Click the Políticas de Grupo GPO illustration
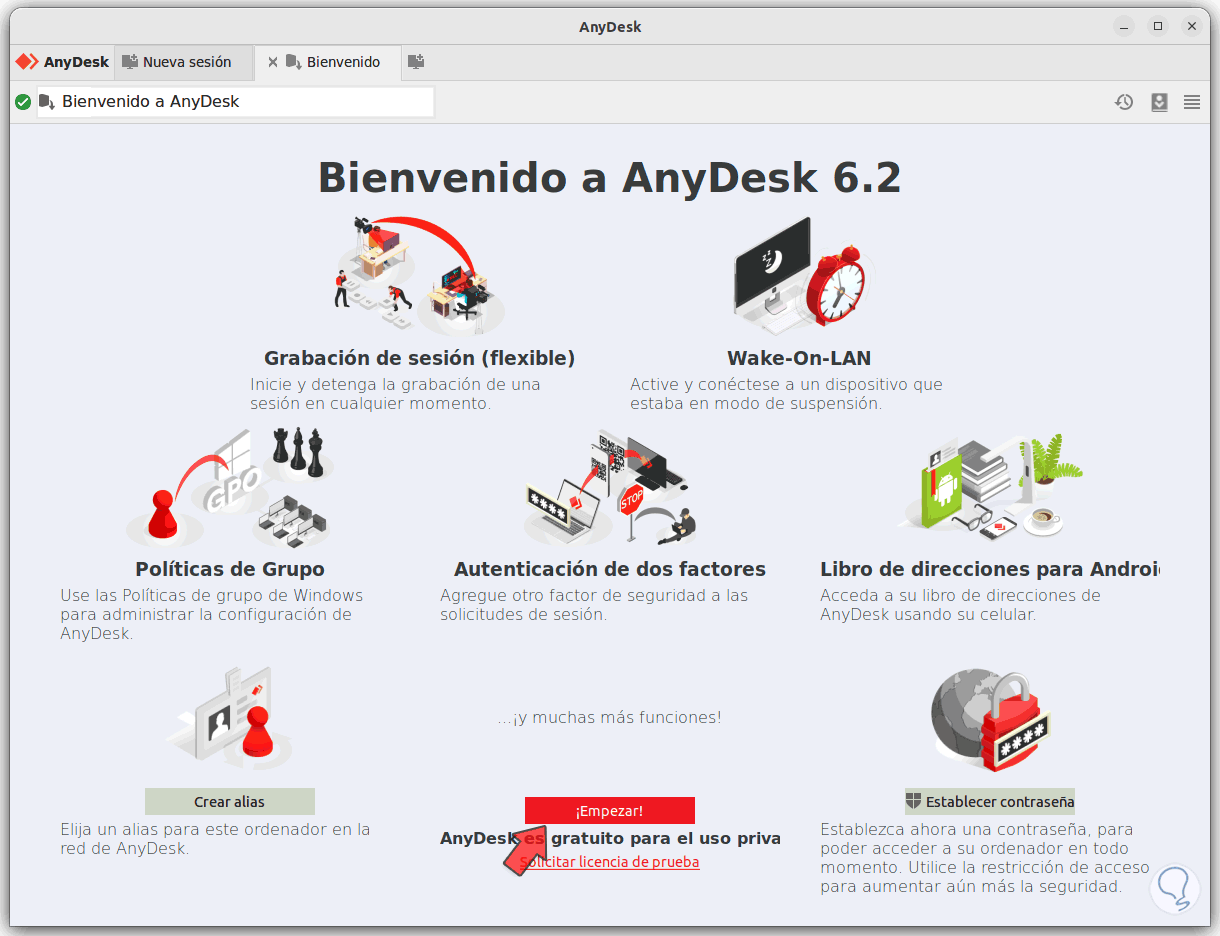Screen dimensions: 1220x936 pyautogui.click(x=230, y=489)
